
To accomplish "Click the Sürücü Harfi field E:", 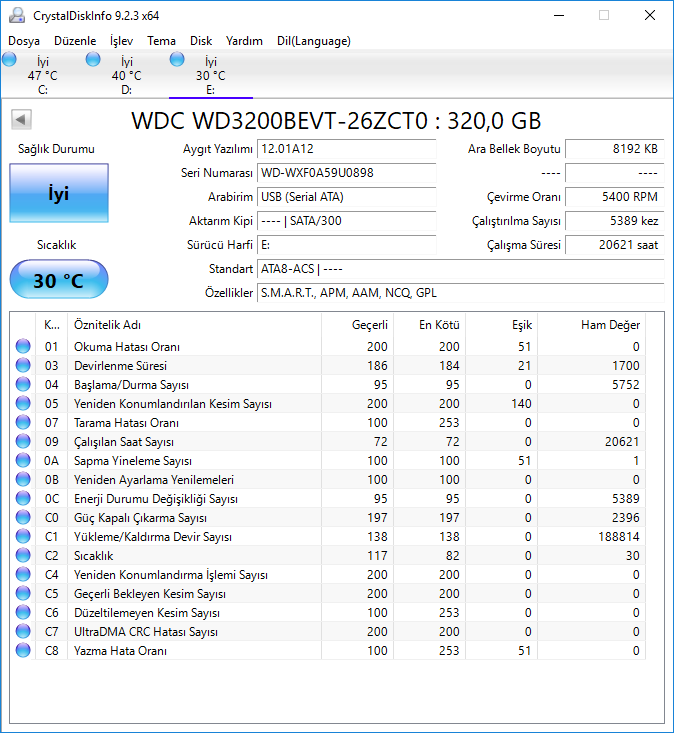I will pos(346,245).
